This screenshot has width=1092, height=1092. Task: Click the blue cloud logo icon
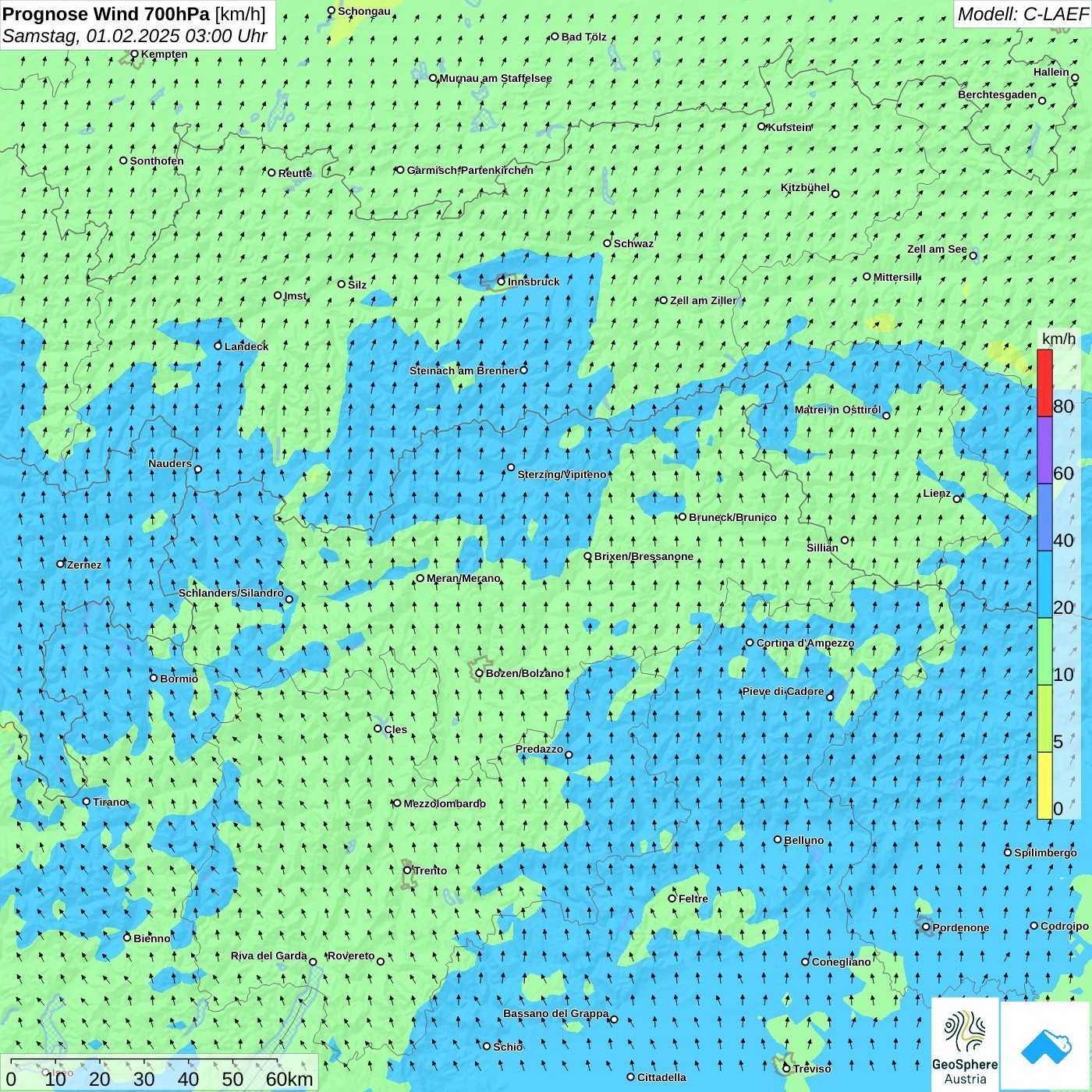pyautogui.click(x=1045, y=1046)
